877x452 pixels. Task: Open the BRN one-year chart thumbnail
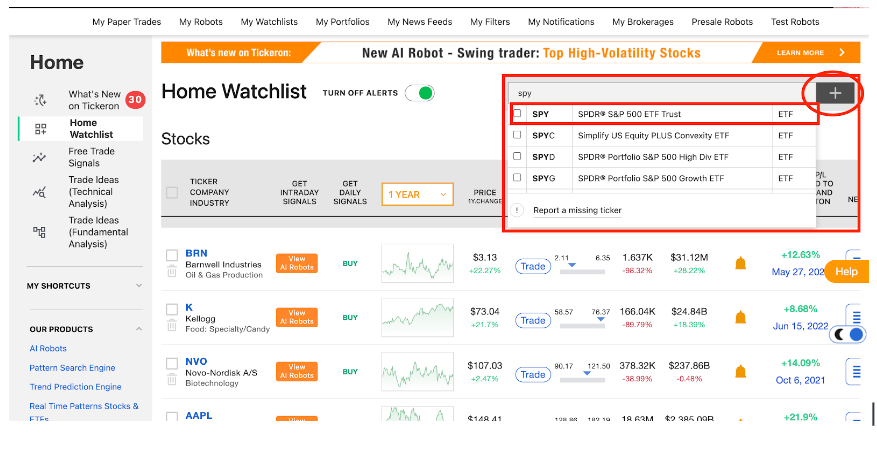pyautogui.click(x=417, y=263)
